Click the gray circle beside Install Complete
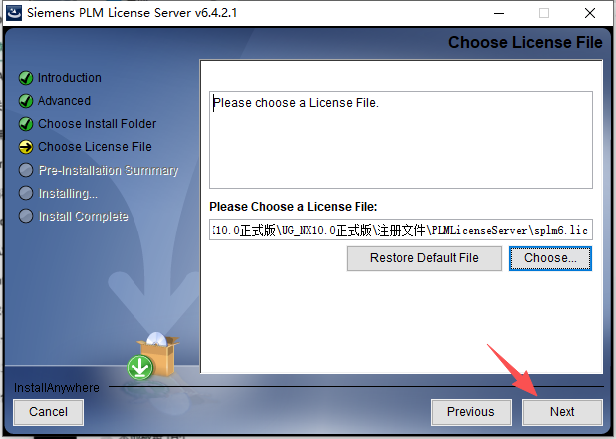The image size is (616, 439). [x=26, y=216]
